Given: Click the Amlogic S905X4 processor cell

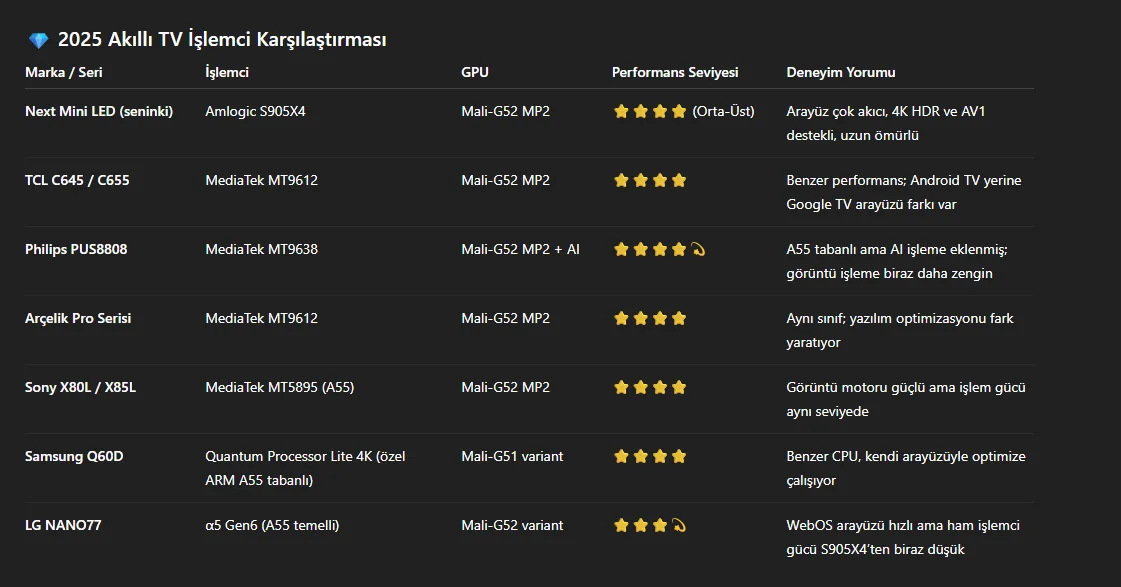Looking at the screenshot, I should coord(255,111).
